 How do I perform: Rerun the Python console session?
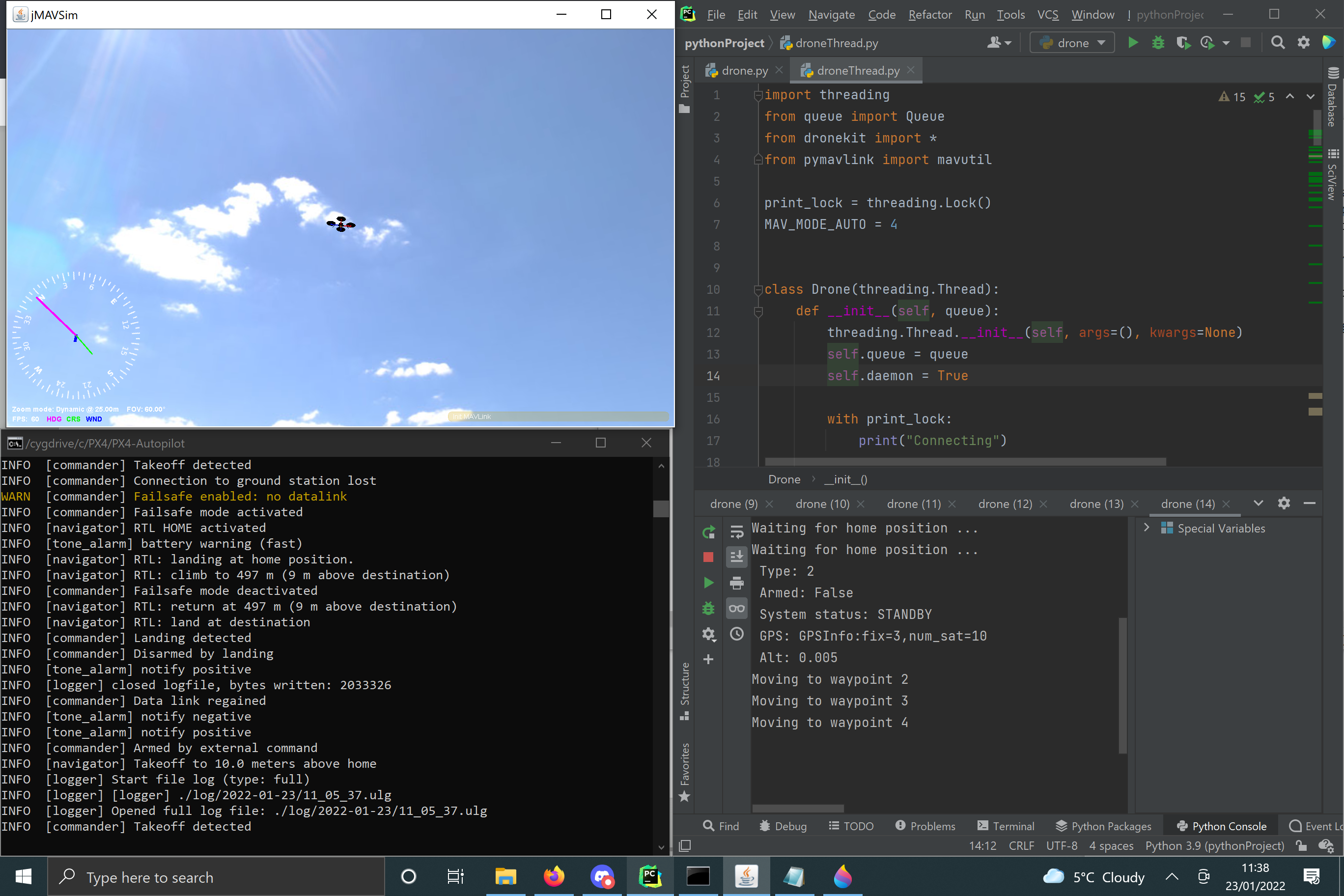[x=708, y=532]
